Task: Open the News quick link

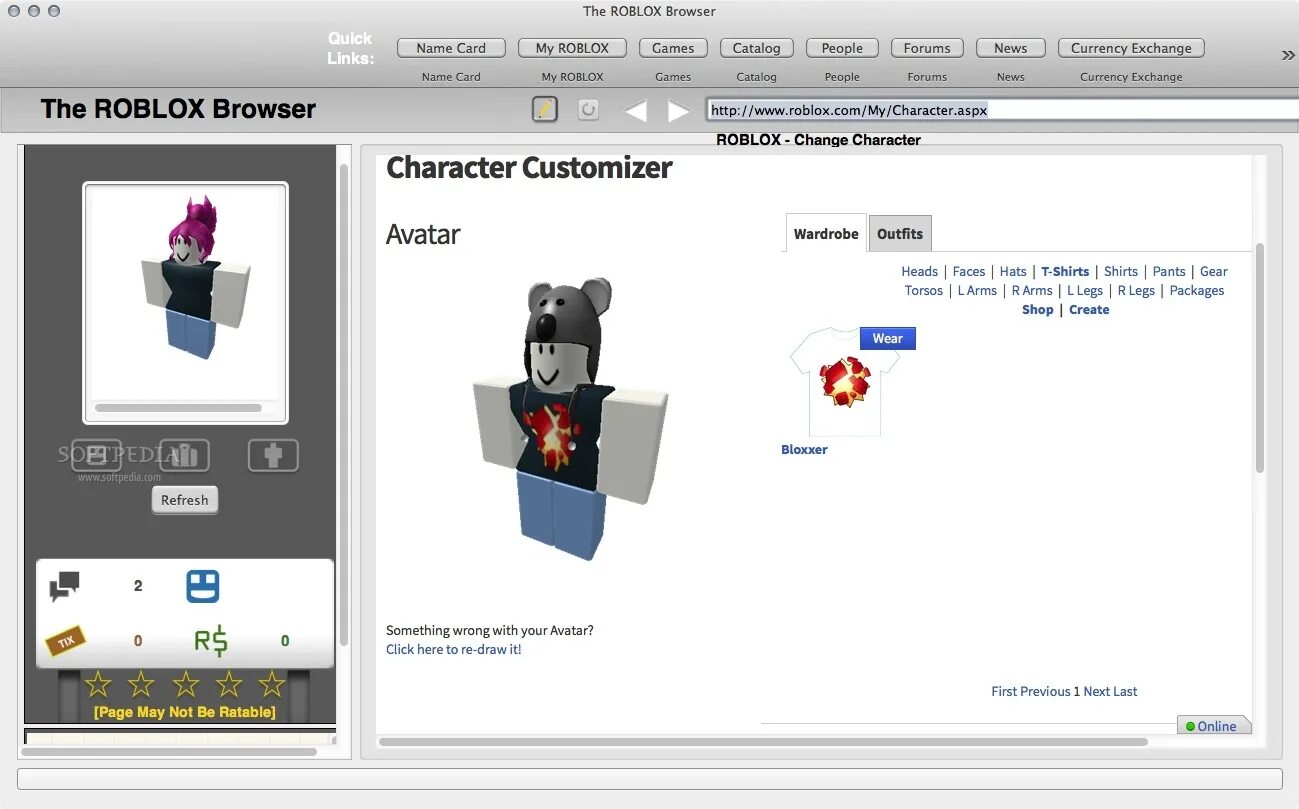Action: coord(1010,48)
